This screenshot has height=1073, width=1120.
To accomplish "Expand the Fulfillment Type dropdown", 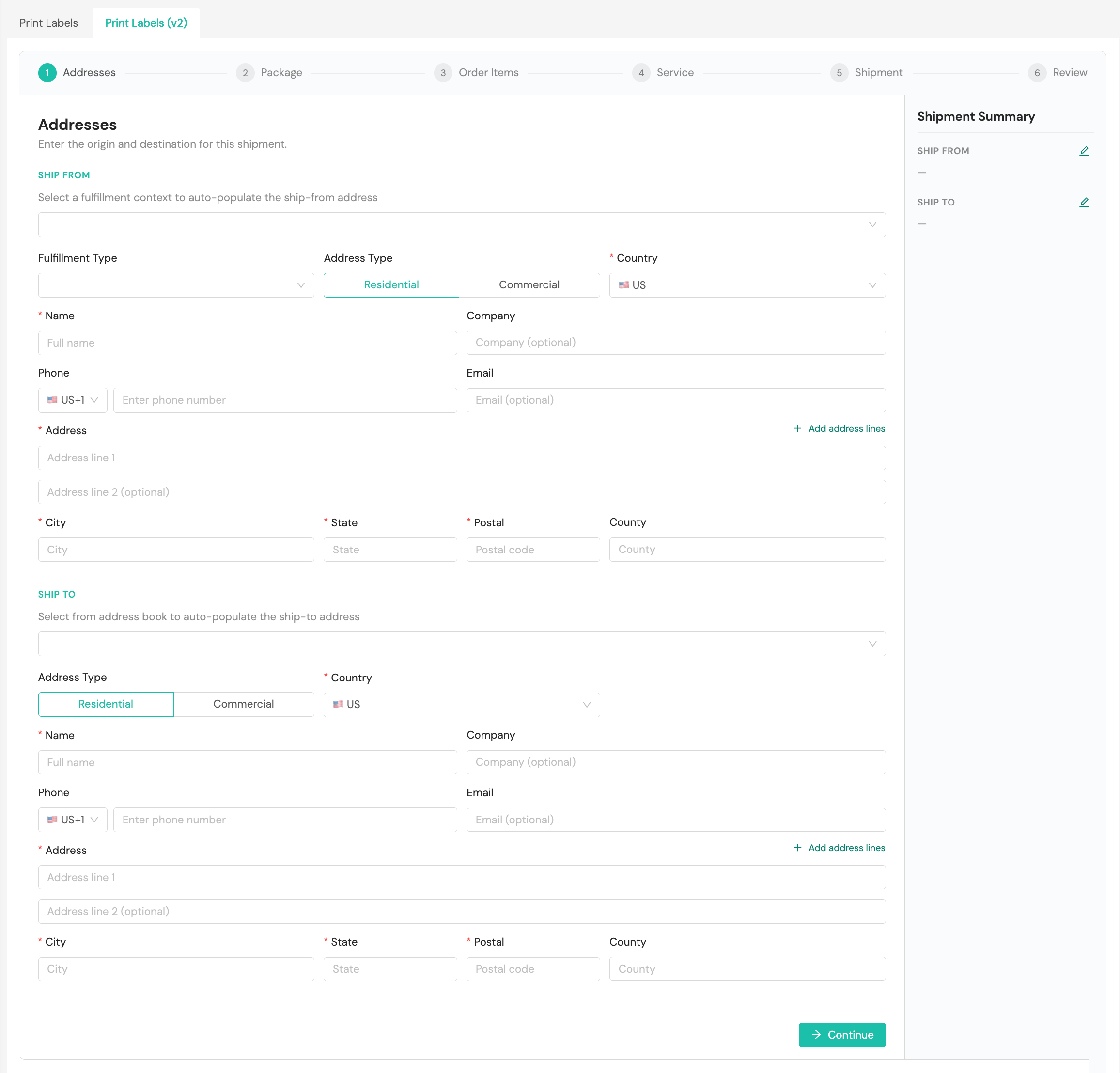I will click(x=175, y=284).
